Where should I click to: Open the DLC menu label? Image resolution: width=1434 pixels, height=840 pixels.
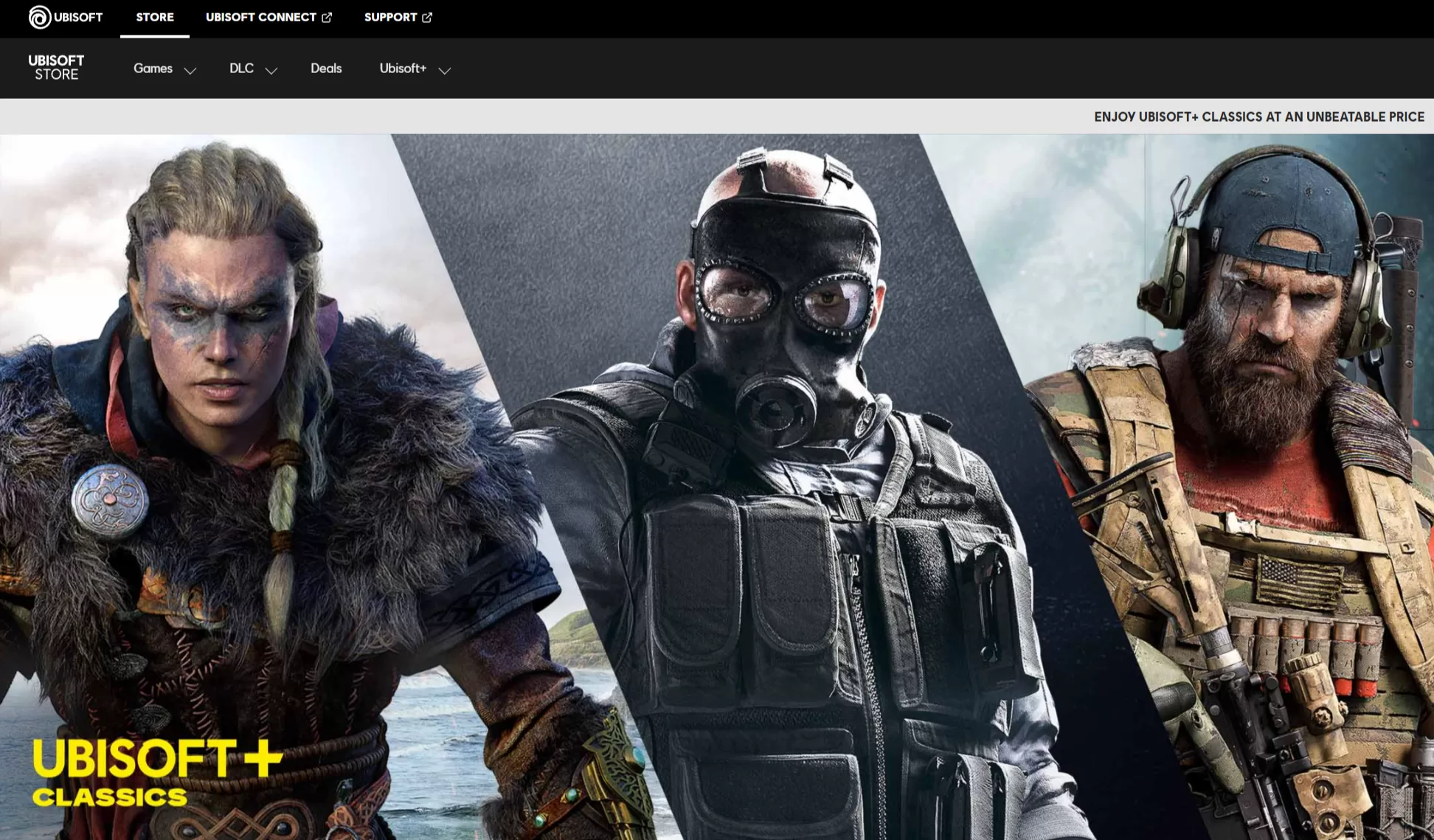(x=241, y=68)
